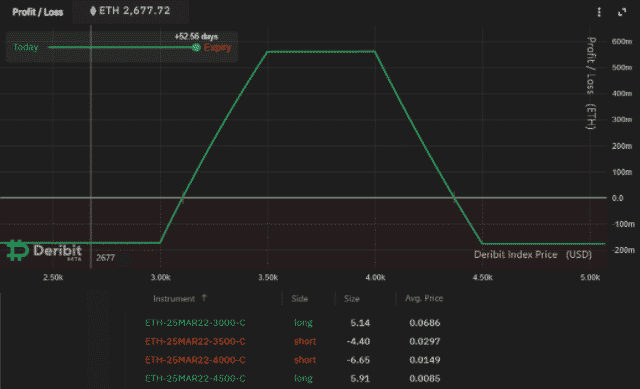Click the 2677 current price marker label
The width and height of the screenshot is (640, 389).
click(x=105, y=258)
